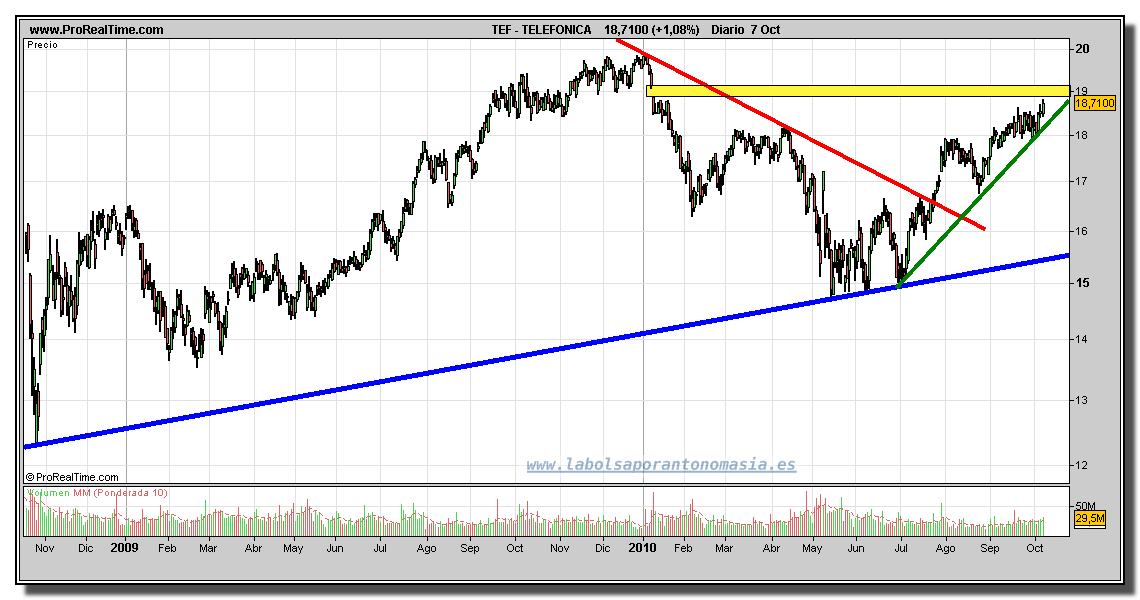Click the 14 price axis label
1140x600 pixels.
pos(1082,339)
